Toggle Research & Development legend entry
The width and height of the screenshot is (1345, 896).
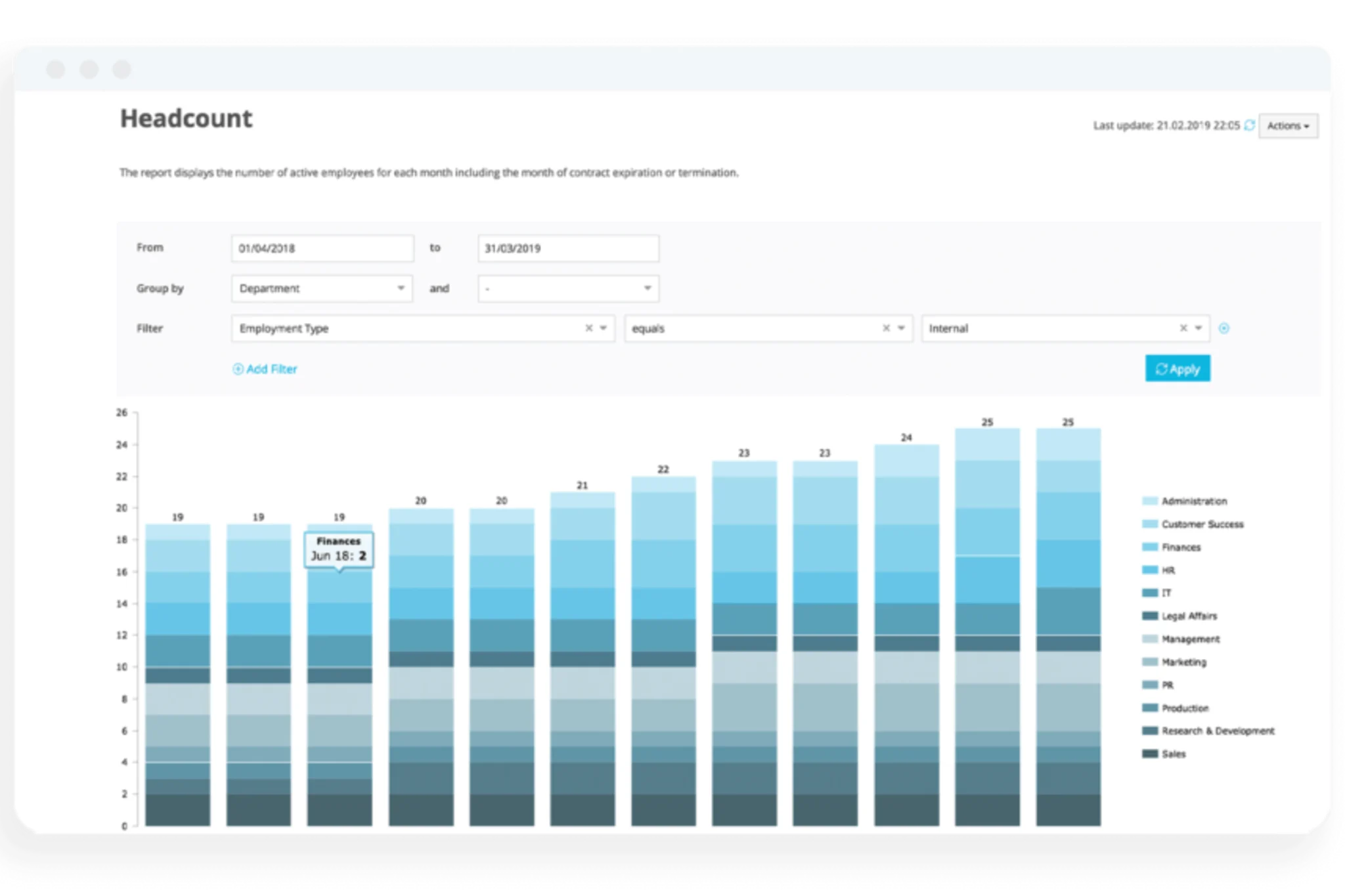pyautogui.click(x=1208, y=731)
